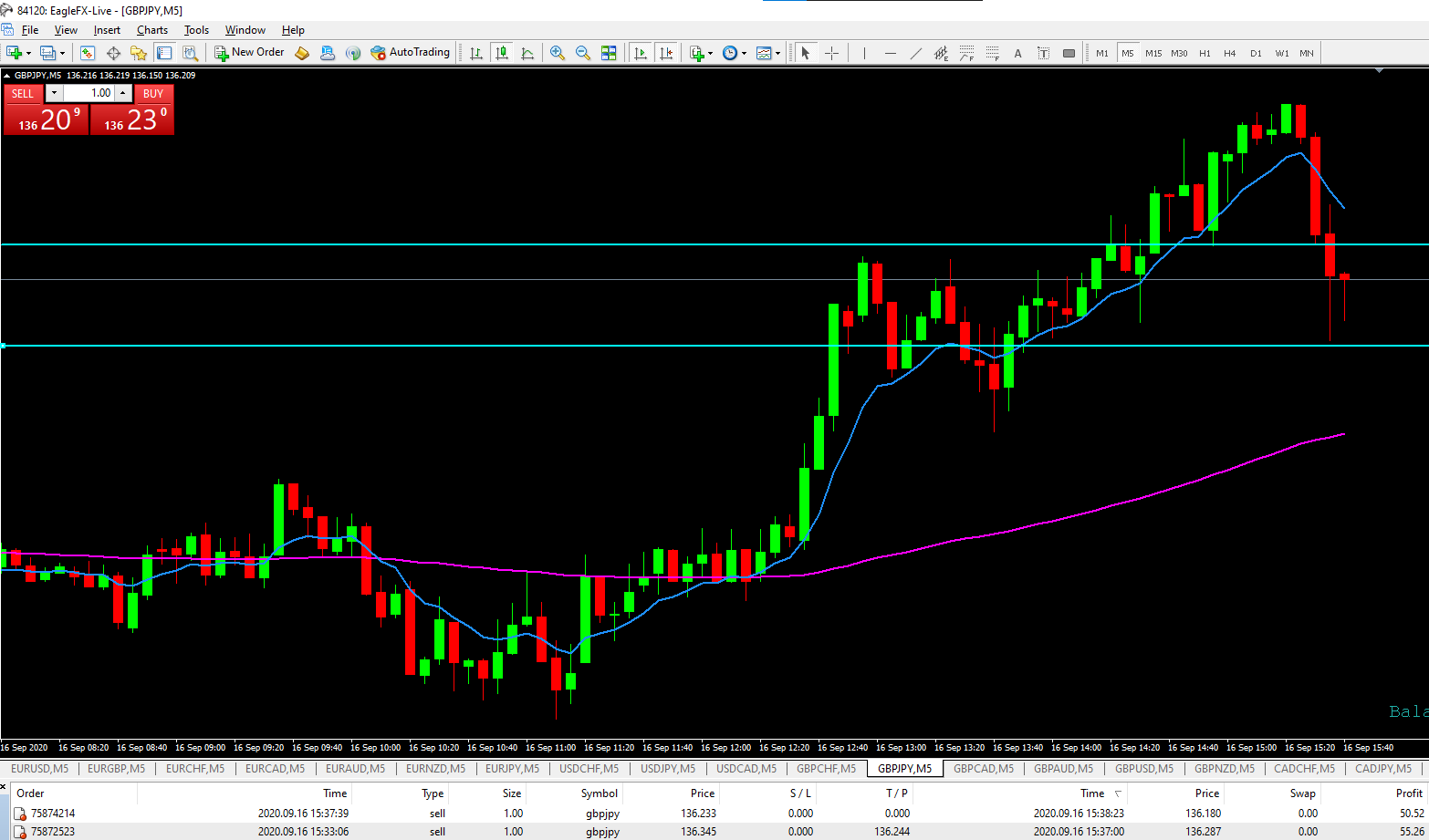Select the Equidistant Channel tool

942,53
